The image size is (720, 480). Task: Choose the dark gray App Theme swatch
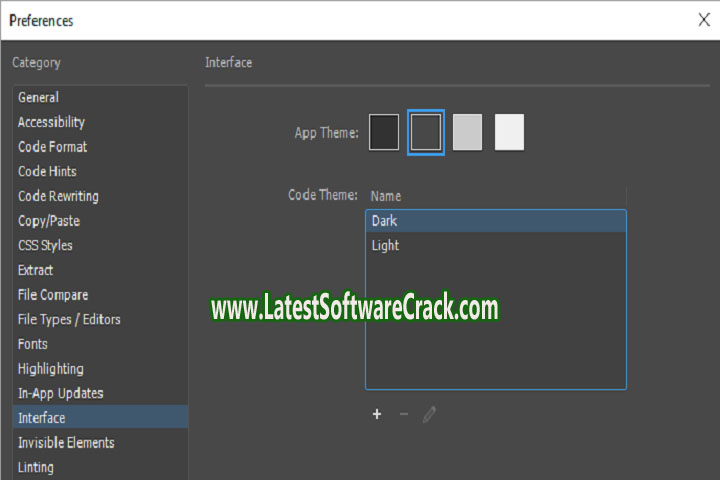coord(426,132)
